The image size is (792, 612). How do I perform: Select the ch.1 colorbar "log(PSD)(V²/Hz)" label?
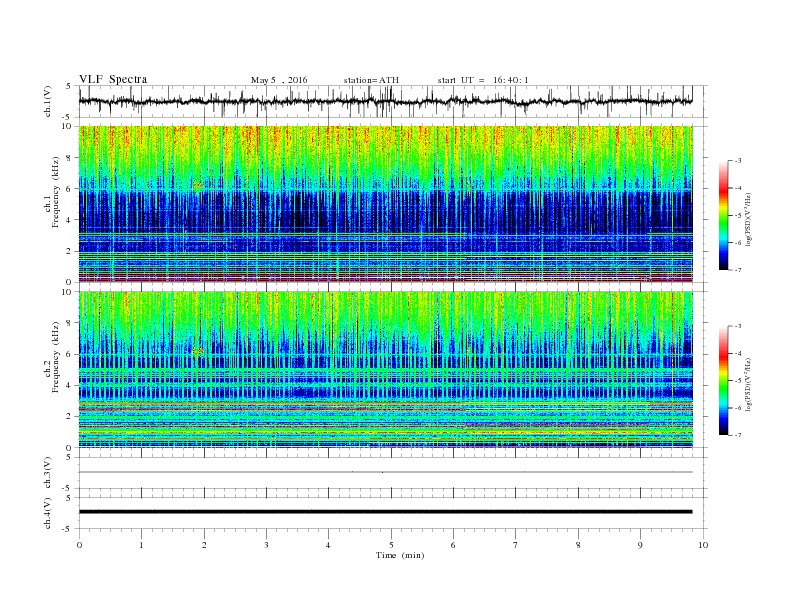(x=748, y=218)
